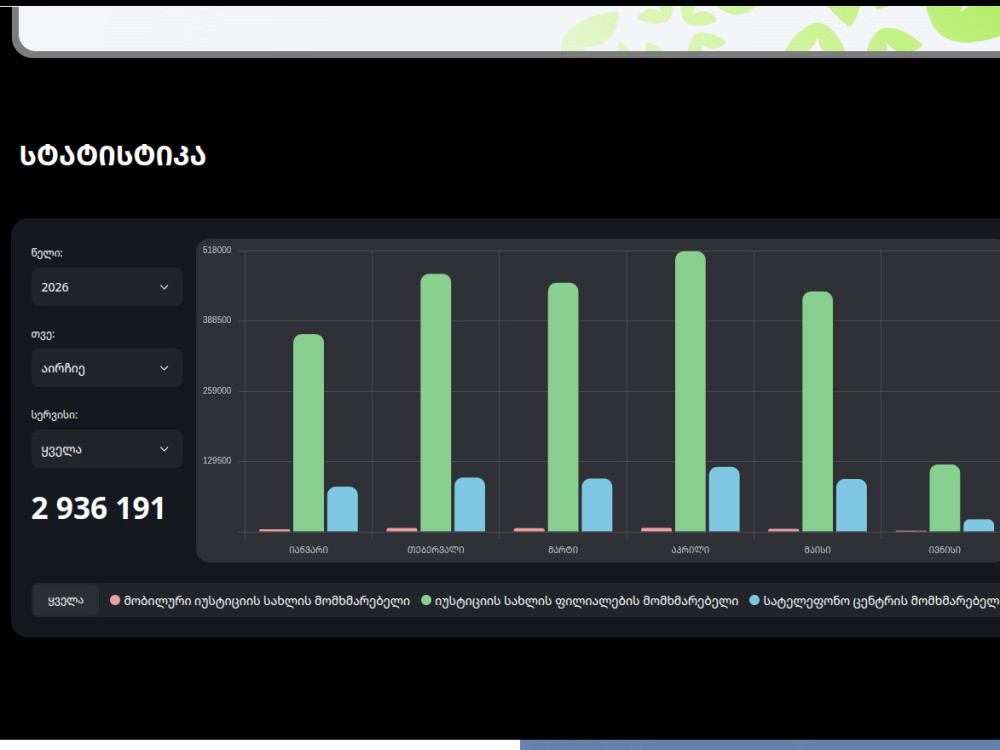This screenshot has height=750, width=1000.
Task: Click the pink bar for თებერვალი
Action: point(402,529)
